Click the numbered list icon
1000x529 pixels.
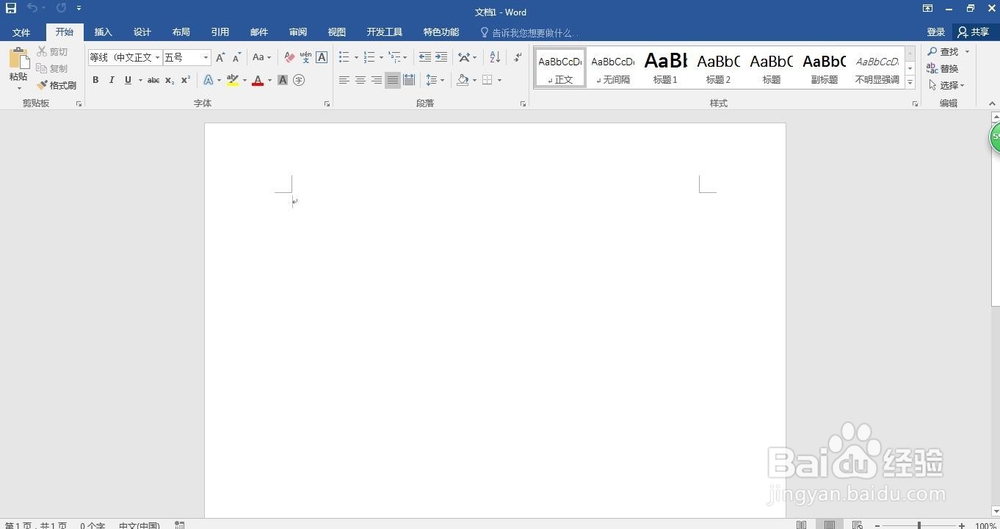pyautogui.click(x=369, y=57)
